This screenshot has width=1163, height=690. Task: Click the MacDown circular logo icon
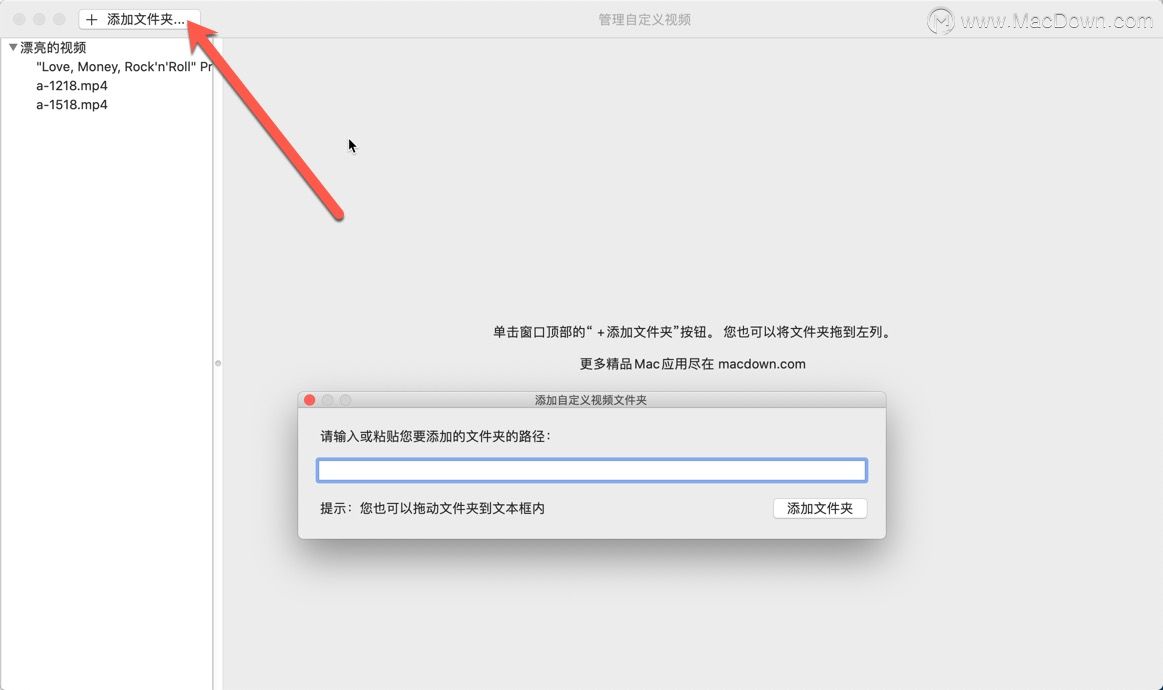point(940,20)
